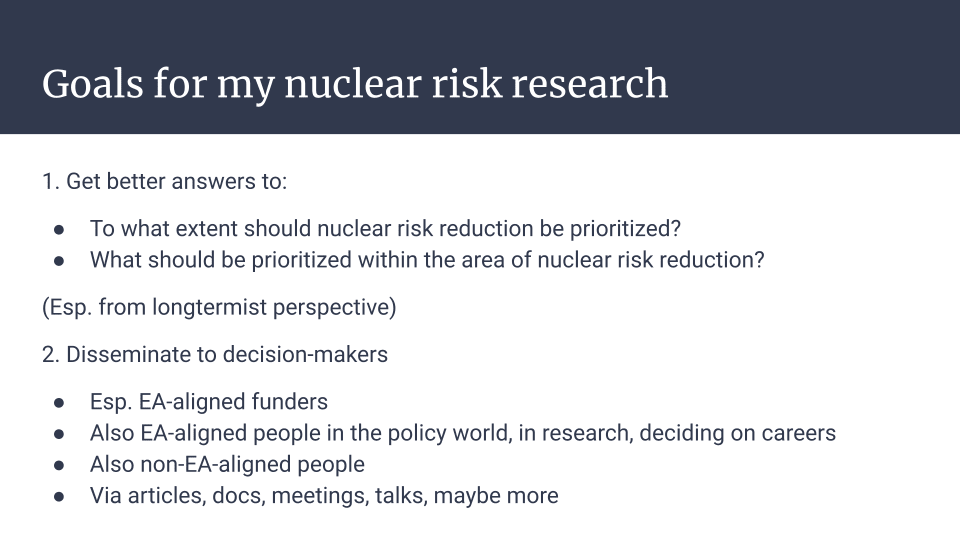
Task: Click the bullet dot before "What should be prioritized"
Action: (x=59, y=261)
